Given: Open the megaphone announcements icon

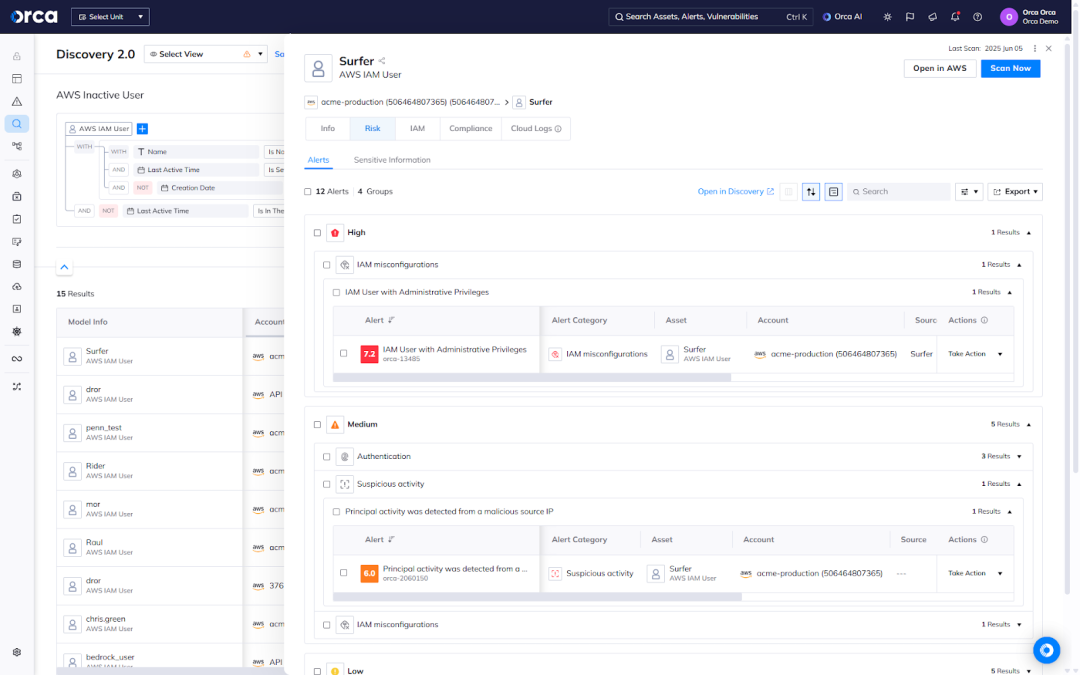Looking at the screenshot, I should [x=933, y=17].
